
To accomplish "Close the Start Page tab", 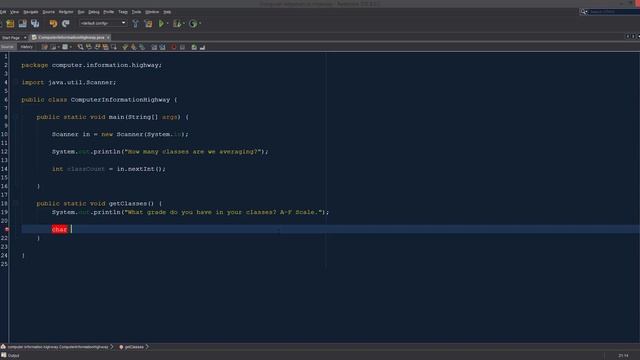I will tap(25, 38).
